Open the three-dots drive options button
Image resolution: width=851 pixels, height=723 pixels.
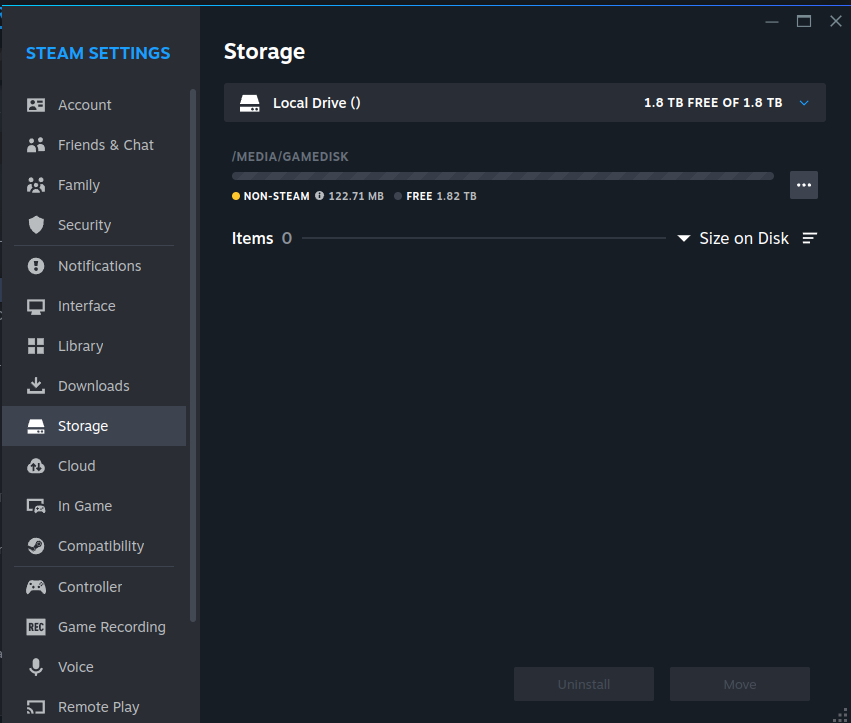[x=804, y=185]
